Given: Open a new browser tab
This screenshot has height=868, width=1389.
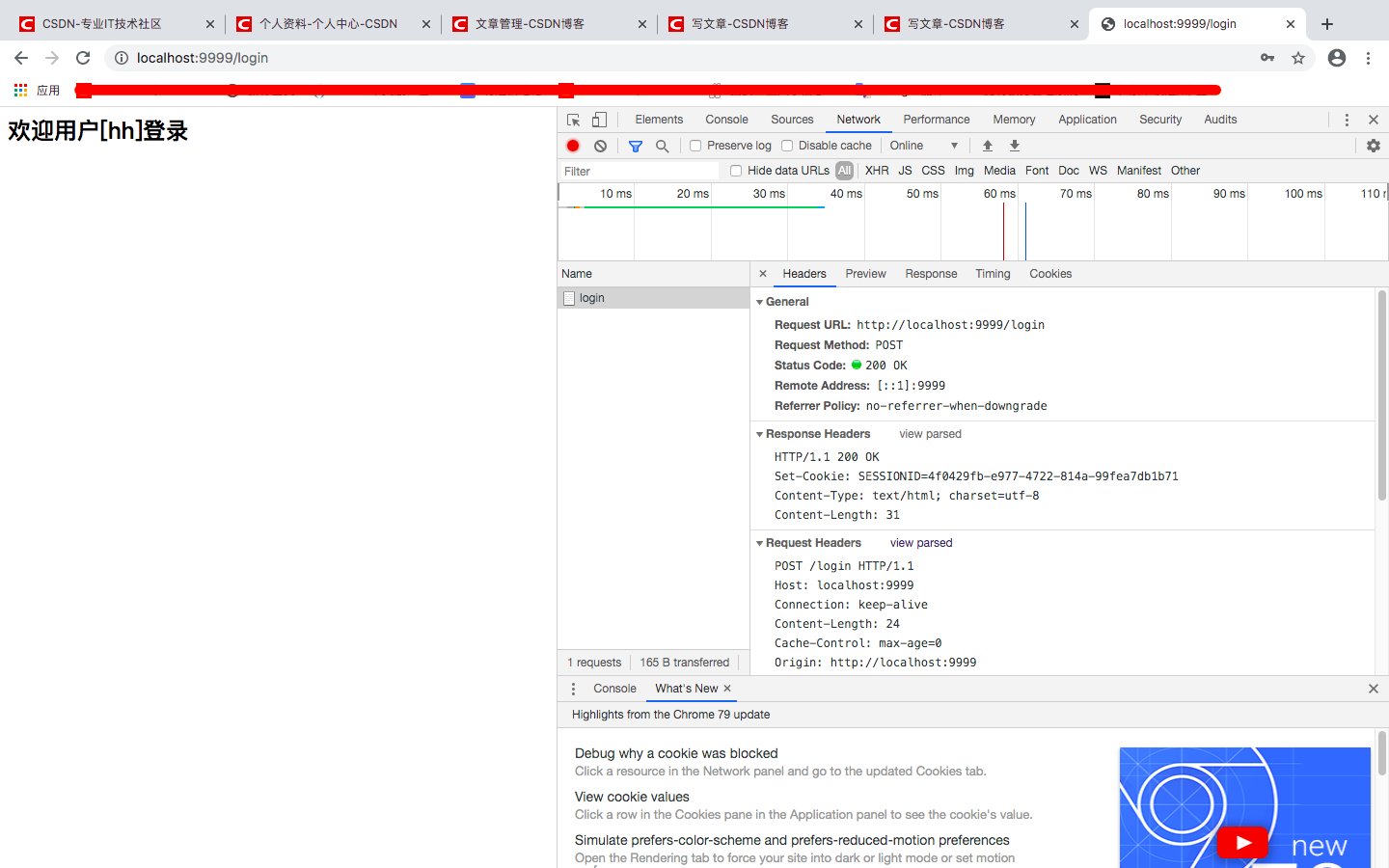Looking at the screenshot, I should (x=1327, y=24).
